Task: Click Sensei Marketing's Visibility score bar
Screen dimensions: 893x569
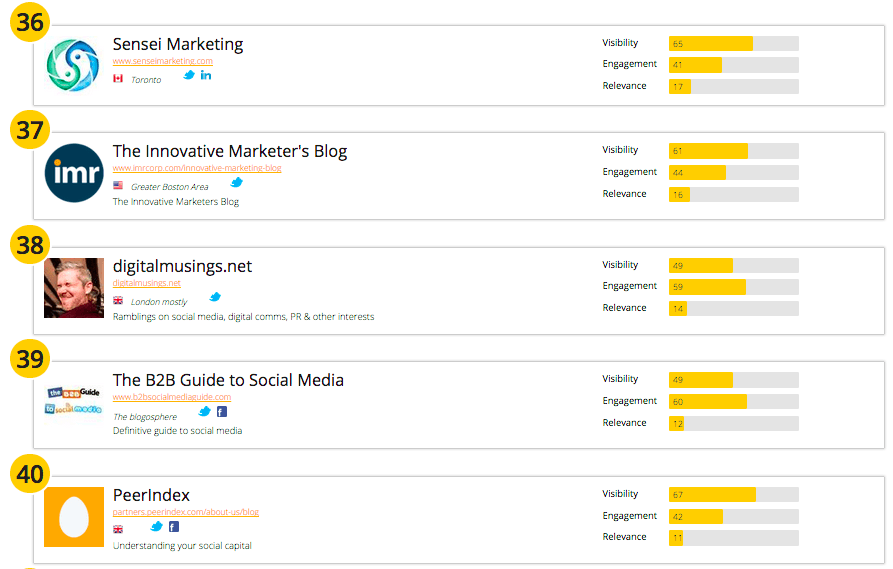Action: (x=733, y=43)
